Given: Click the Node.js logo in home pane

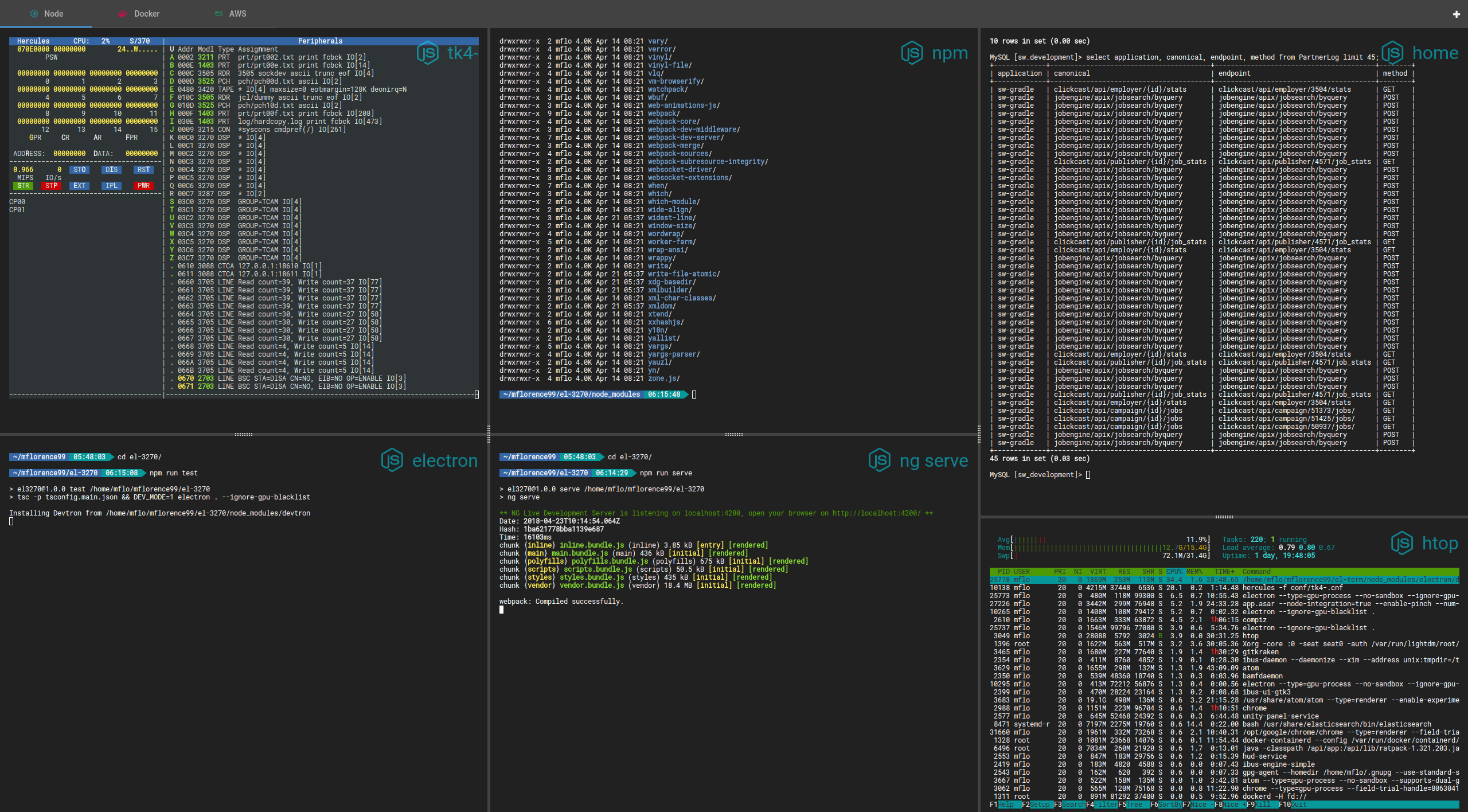Looking at the screenshot, I should (1392, 53).
